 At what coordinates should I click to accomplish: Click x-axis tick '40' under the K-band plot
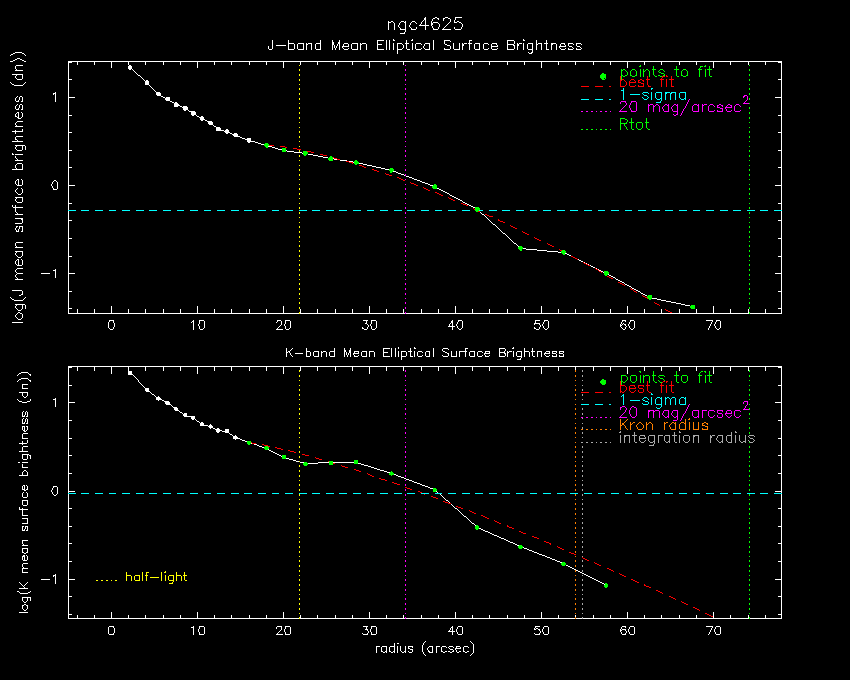pos(455,631)
